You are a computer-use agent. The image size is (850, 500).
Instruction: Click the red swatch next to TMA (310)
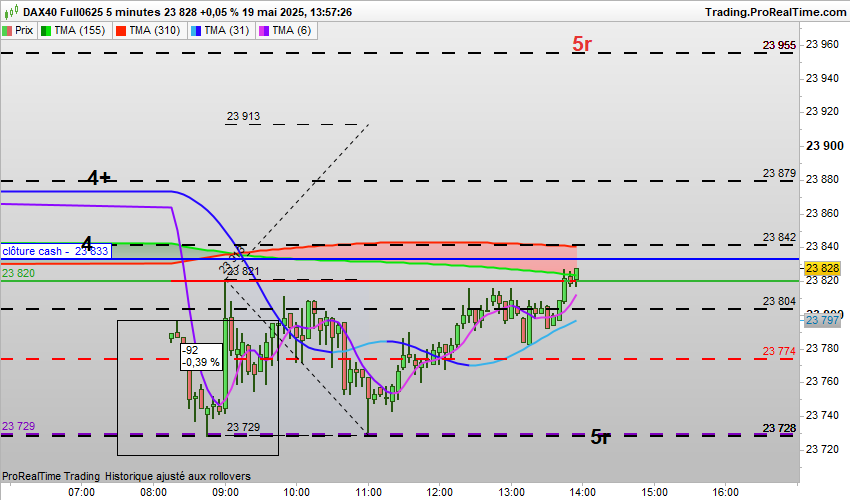click(x=121, y=31)
